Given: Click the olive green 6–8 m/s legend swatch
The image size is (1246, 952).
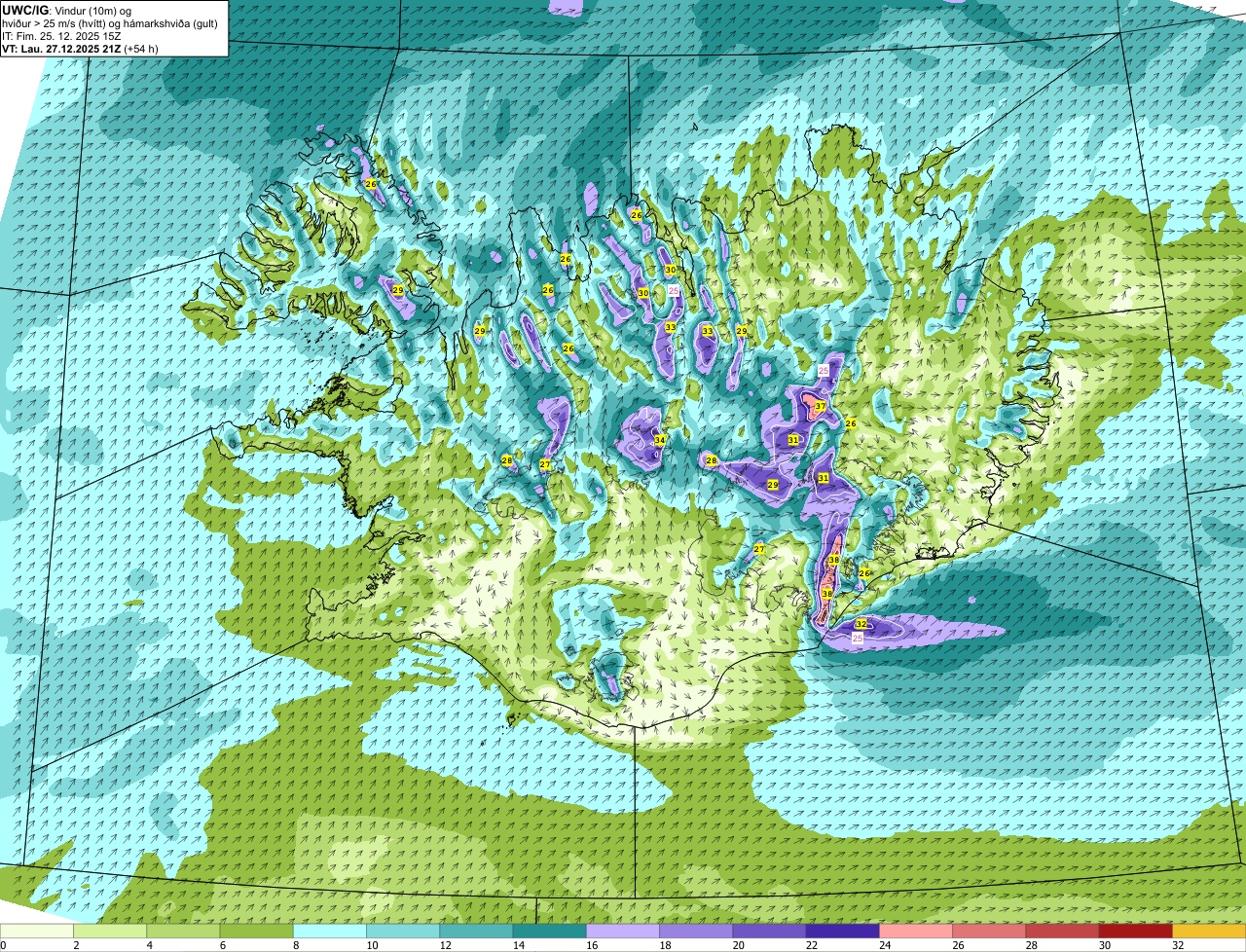Looking at the screenshot, I should (256, 931).
